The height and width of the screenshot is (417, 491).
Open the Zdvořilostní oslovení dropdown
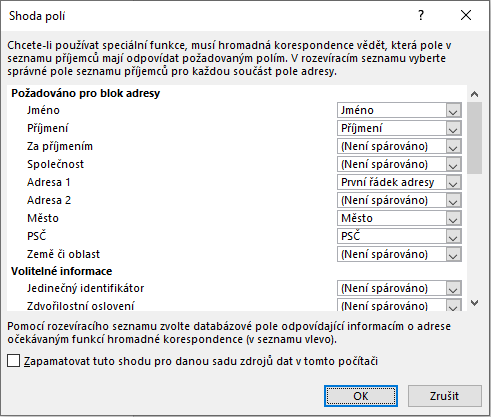click(399, 305)
